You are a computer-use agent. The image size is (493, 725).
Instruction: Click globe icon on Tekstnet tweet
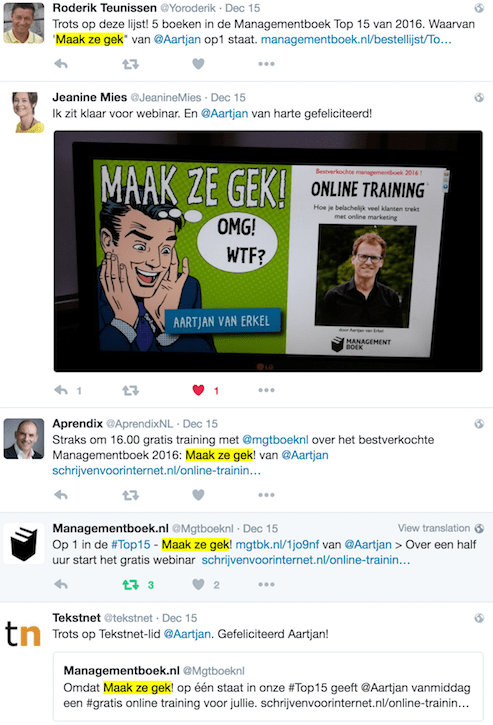pyautogui.click(x=480, y=618)
